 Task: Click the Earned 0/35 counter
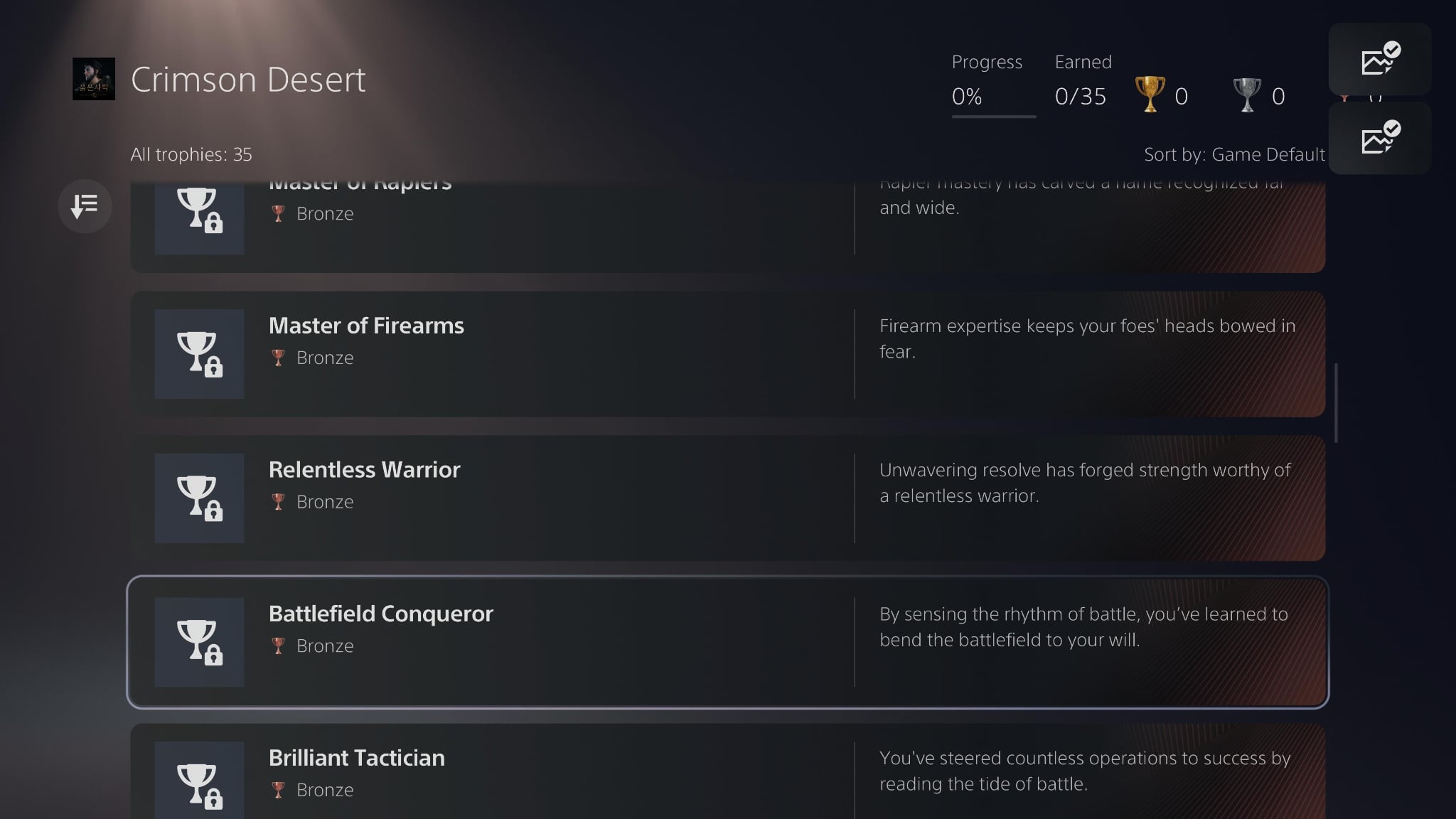(x=1081, y=96)
